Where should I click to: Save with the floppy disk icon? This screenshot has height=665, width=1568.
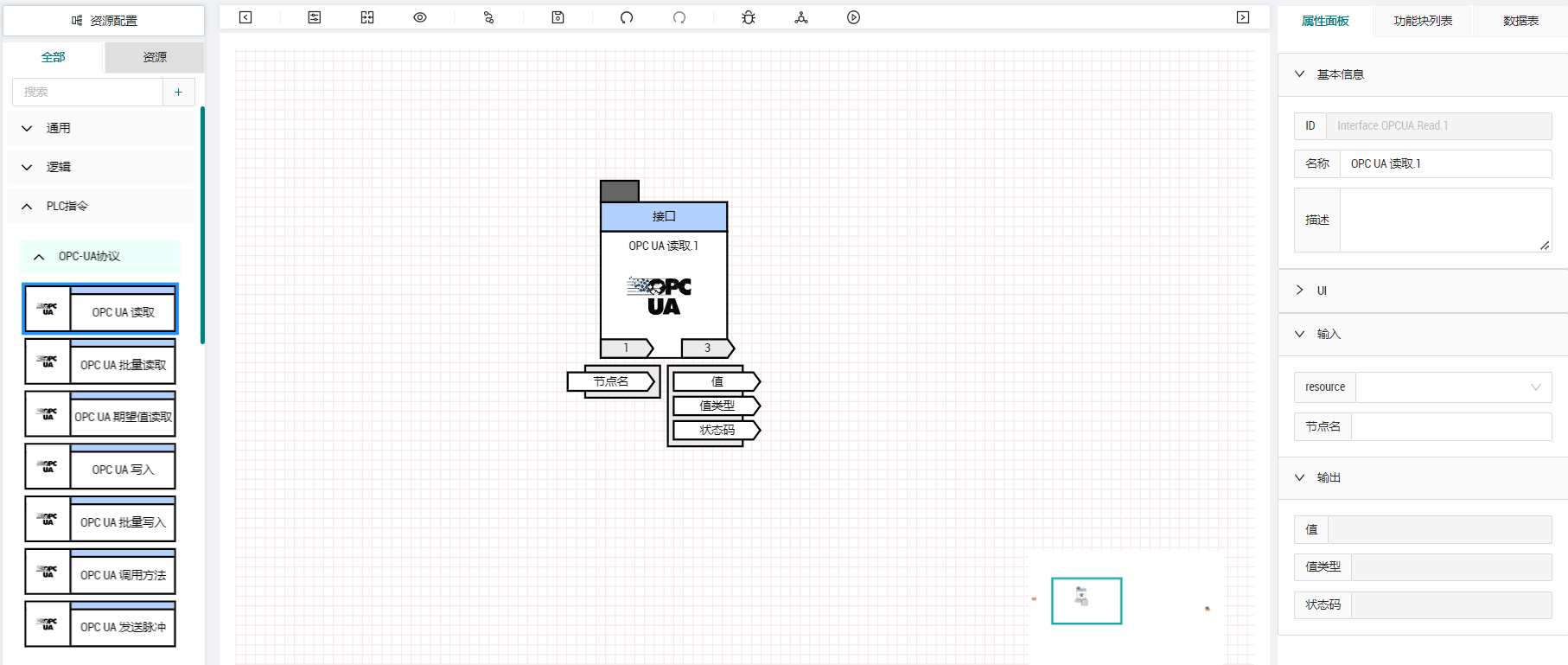click(x=558, y=17)
